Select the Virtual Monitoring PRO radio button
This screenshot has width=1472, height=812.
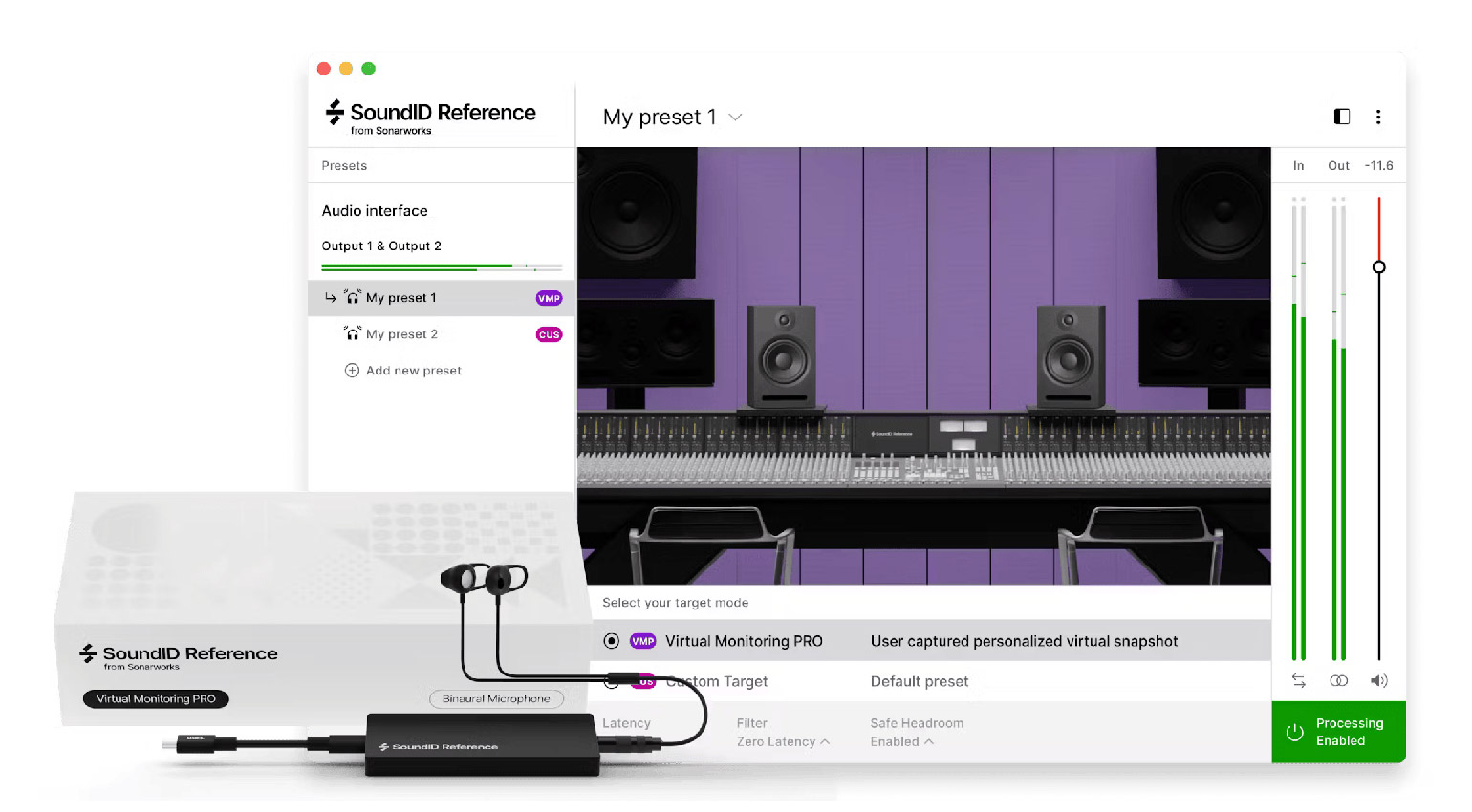(x=612, y=641)
